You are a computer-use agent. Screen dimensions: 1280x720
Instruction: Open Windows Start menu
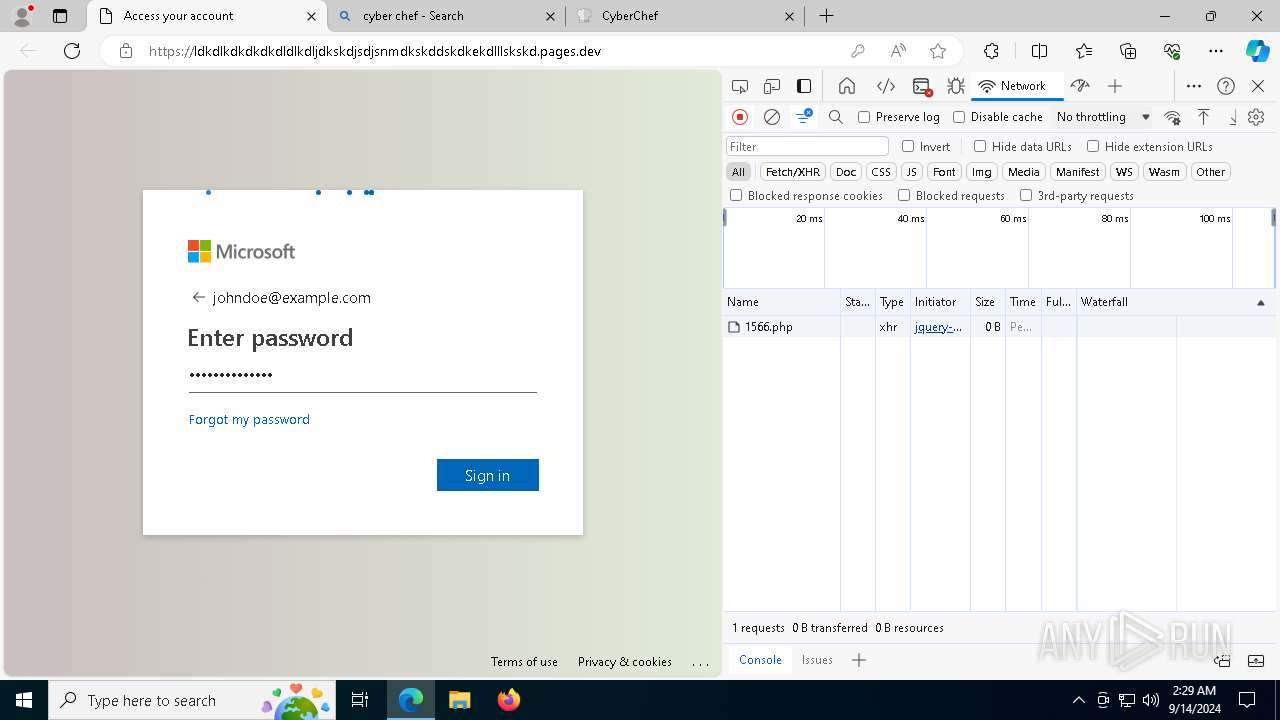click(x=23, y=700)
